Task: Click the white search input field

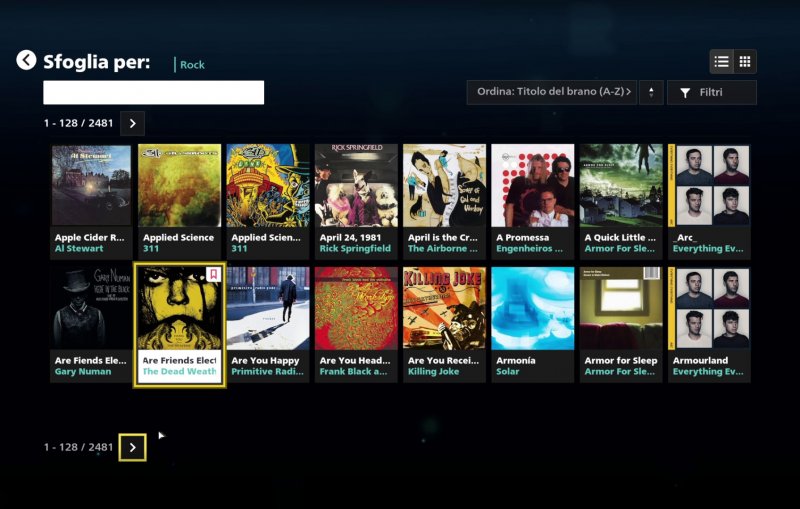Action: point(153,93)
